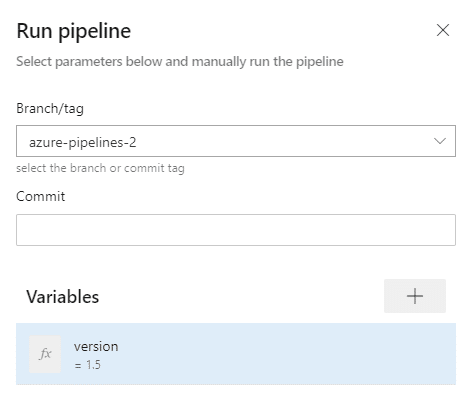Open the azure-pipelines-2 branch selector

(236, 141)
